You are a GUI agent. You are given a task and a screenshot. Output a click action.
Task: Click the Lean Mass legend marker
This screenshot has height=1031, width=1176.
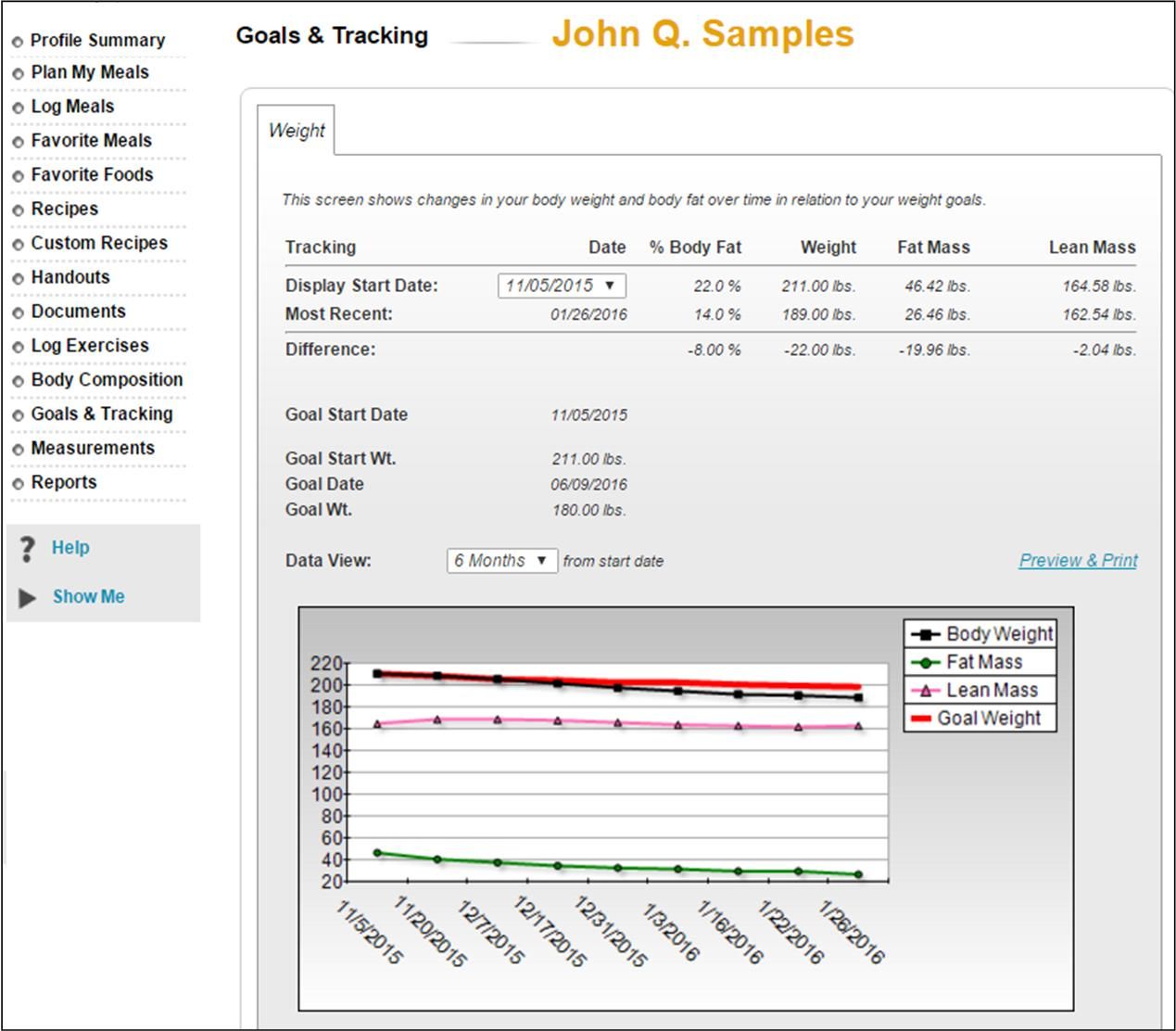925,691
